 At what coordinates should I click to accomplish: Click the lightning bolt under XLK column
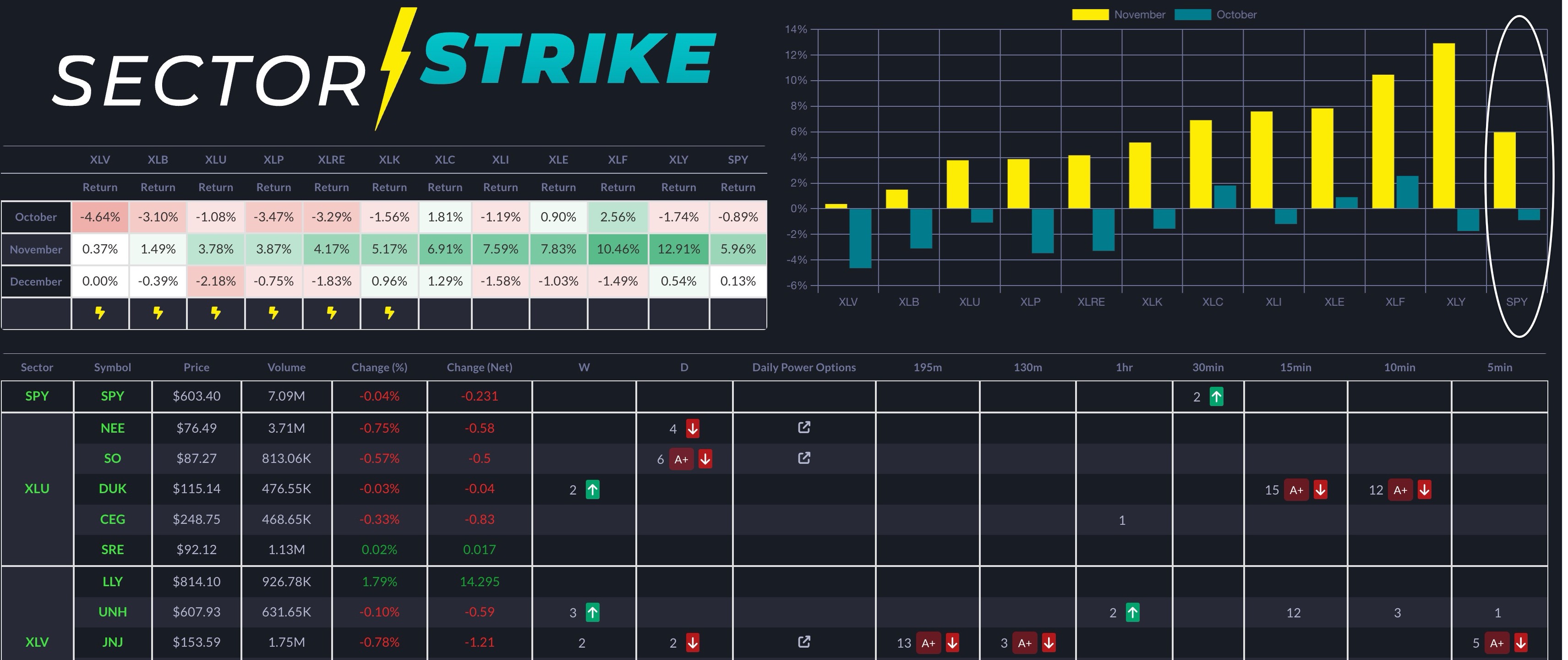point(389,313)
